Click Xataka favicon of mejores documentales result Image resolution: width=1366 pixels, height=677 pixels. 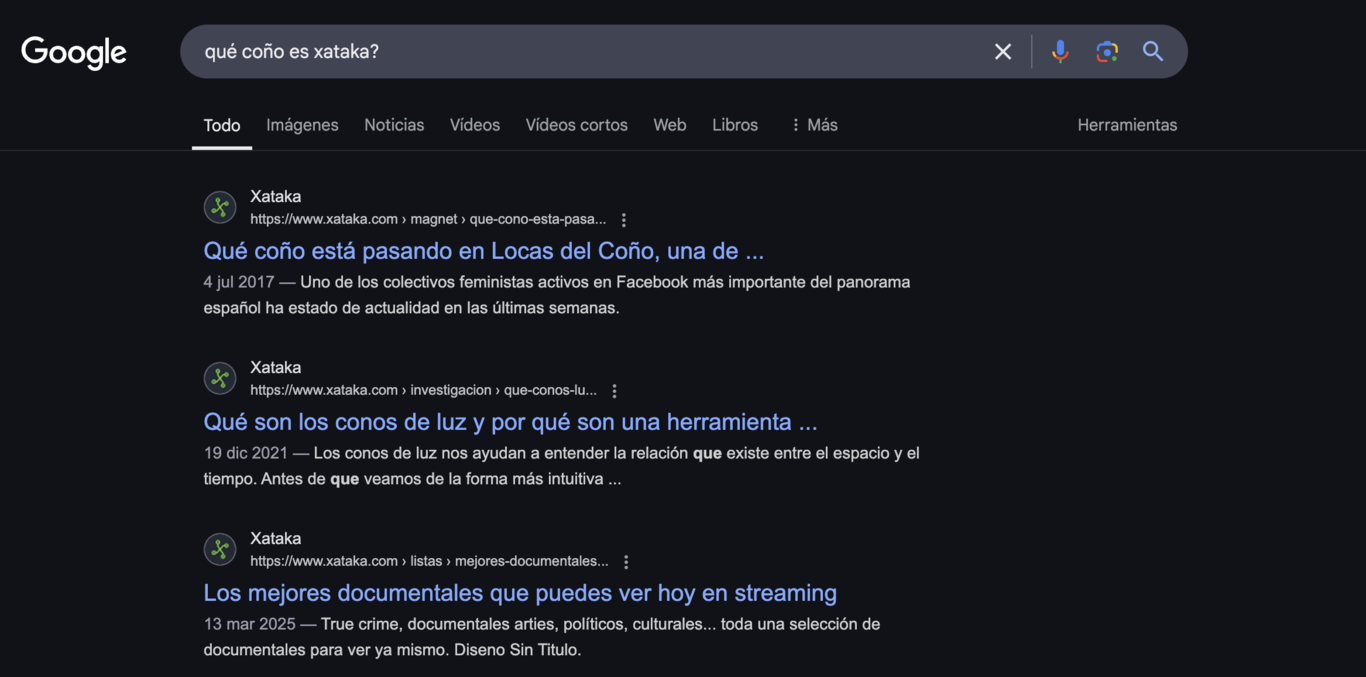coord(220,550)
